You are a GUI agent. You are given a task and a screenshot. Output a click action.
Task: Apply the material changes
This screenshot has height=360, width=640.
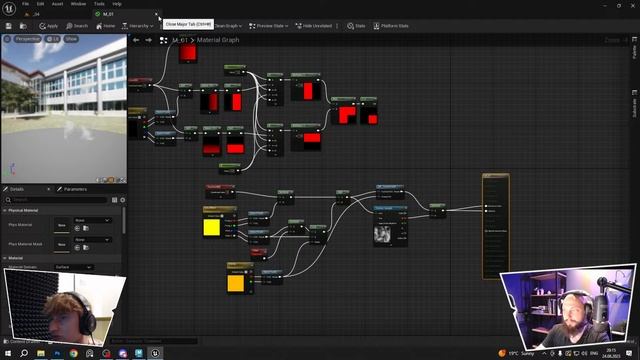coord(49,26)
